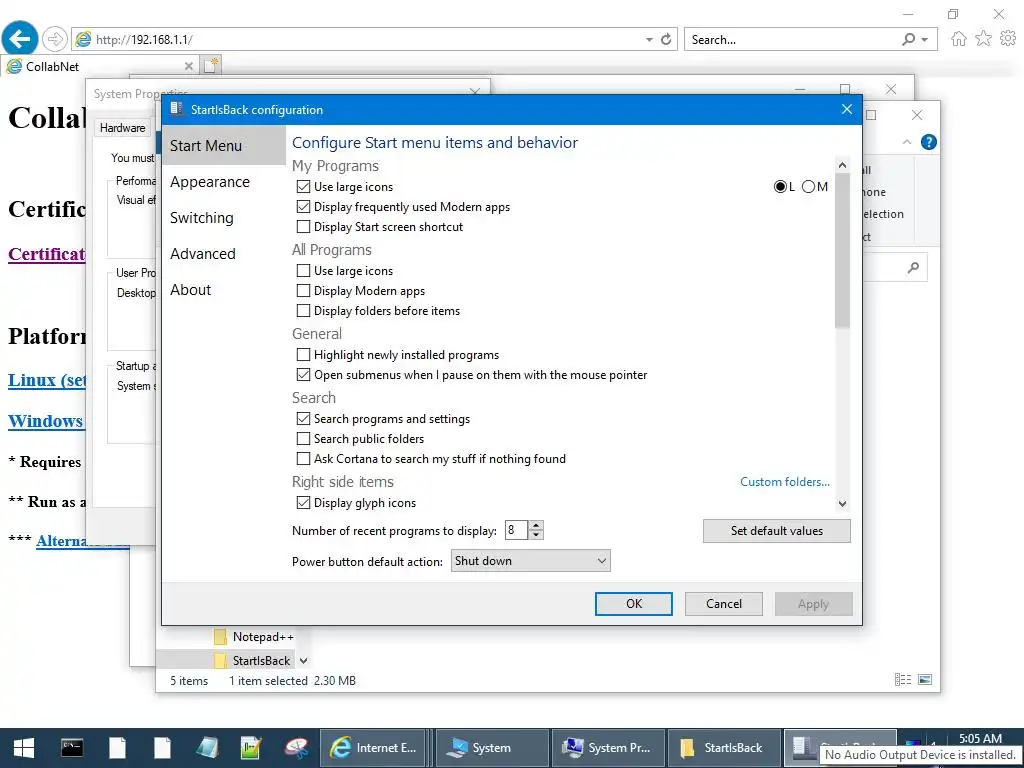Open the IE Favorites star icon
Image resolution: width=1024 pixels, height=768 pixels.
(984, 39)
